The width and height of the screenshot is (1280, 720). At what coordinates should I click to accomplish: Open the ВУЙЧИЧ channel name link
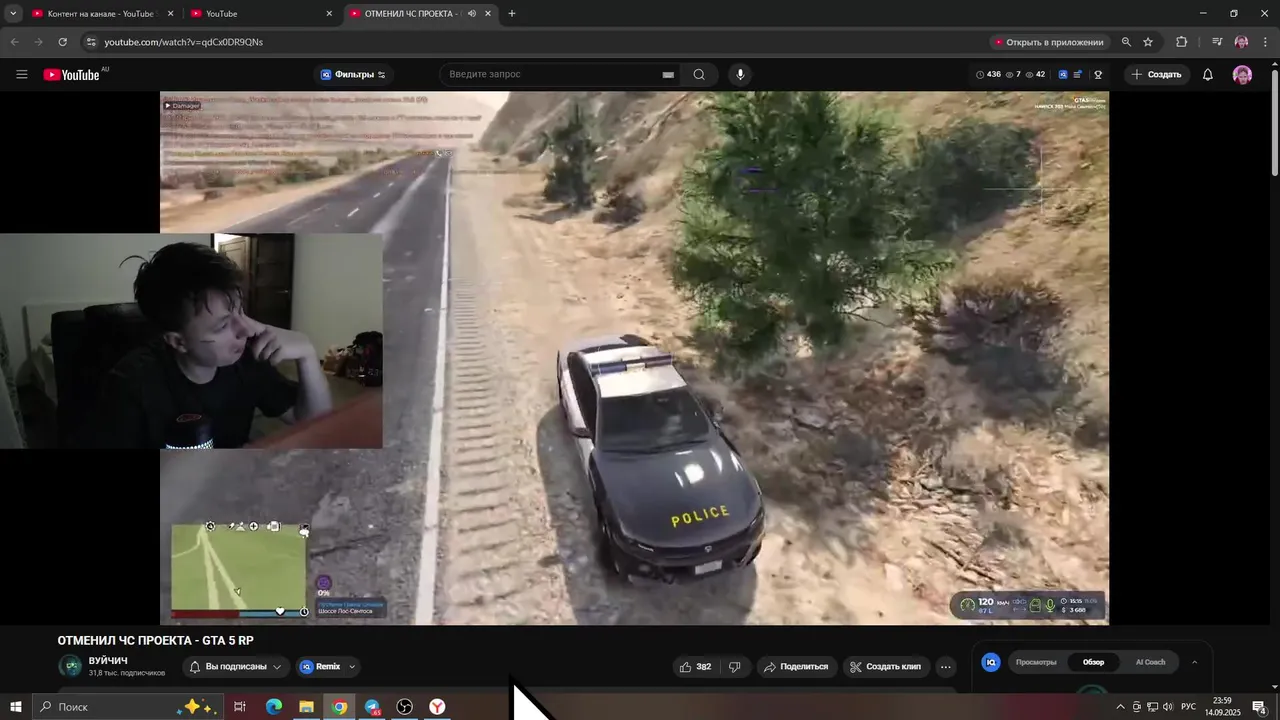click(108, 661)
